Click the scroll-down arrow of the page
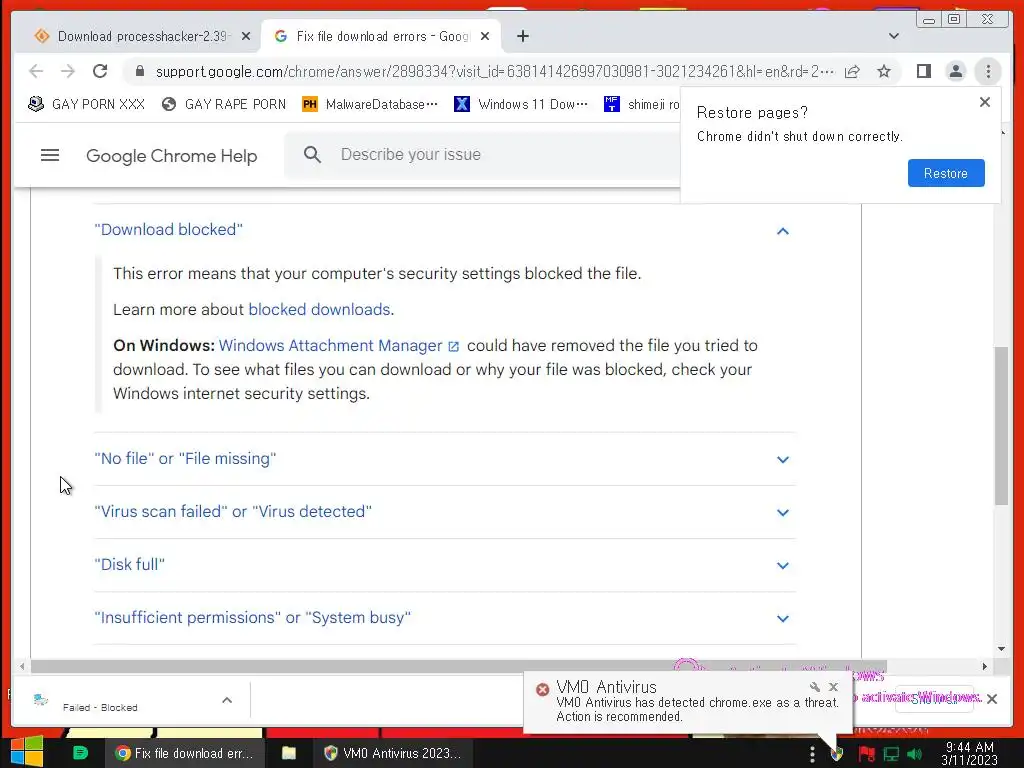Image resolution: width=1024 pixels, height=768 pixels. click(x=1001, y=648)
